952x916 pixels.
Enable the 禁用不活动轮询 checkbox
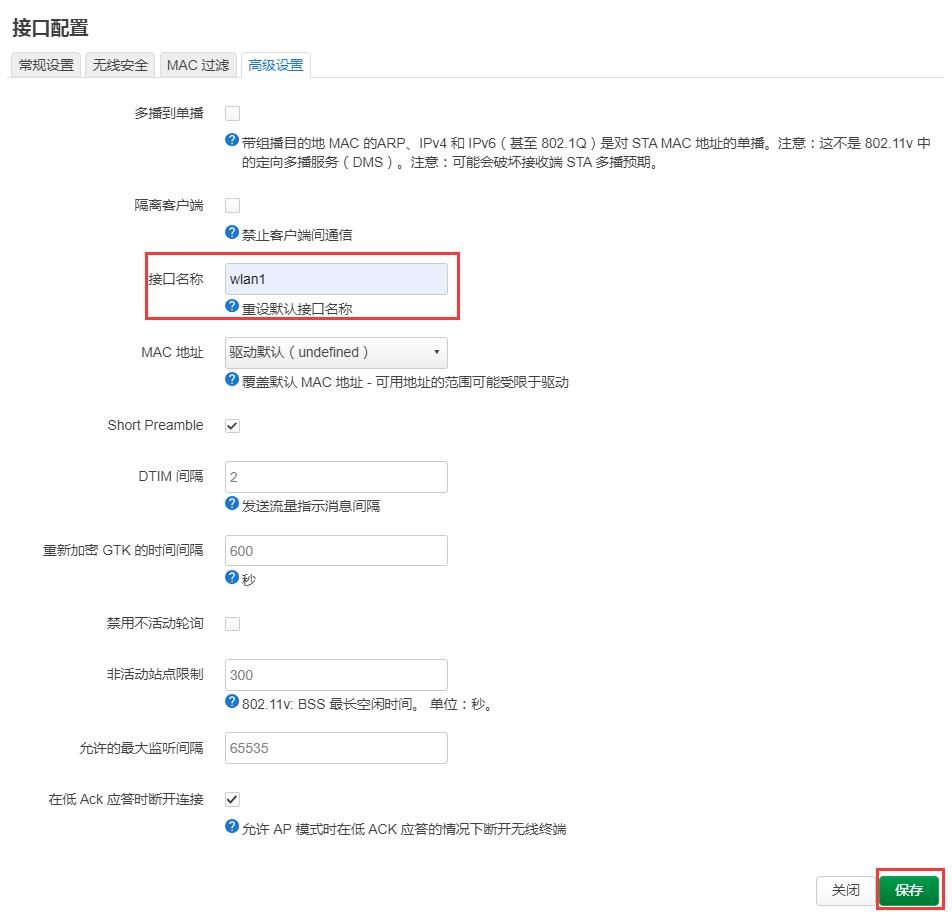233,624
